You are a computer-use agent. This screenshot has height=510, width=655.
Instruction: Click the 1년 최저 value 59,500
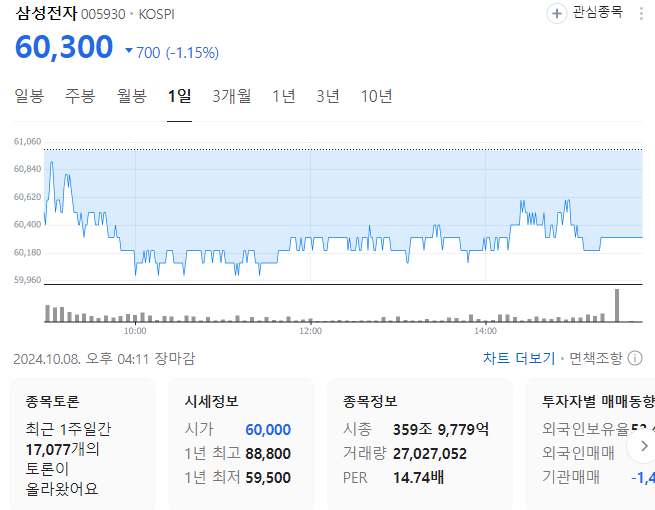point(268,477)
